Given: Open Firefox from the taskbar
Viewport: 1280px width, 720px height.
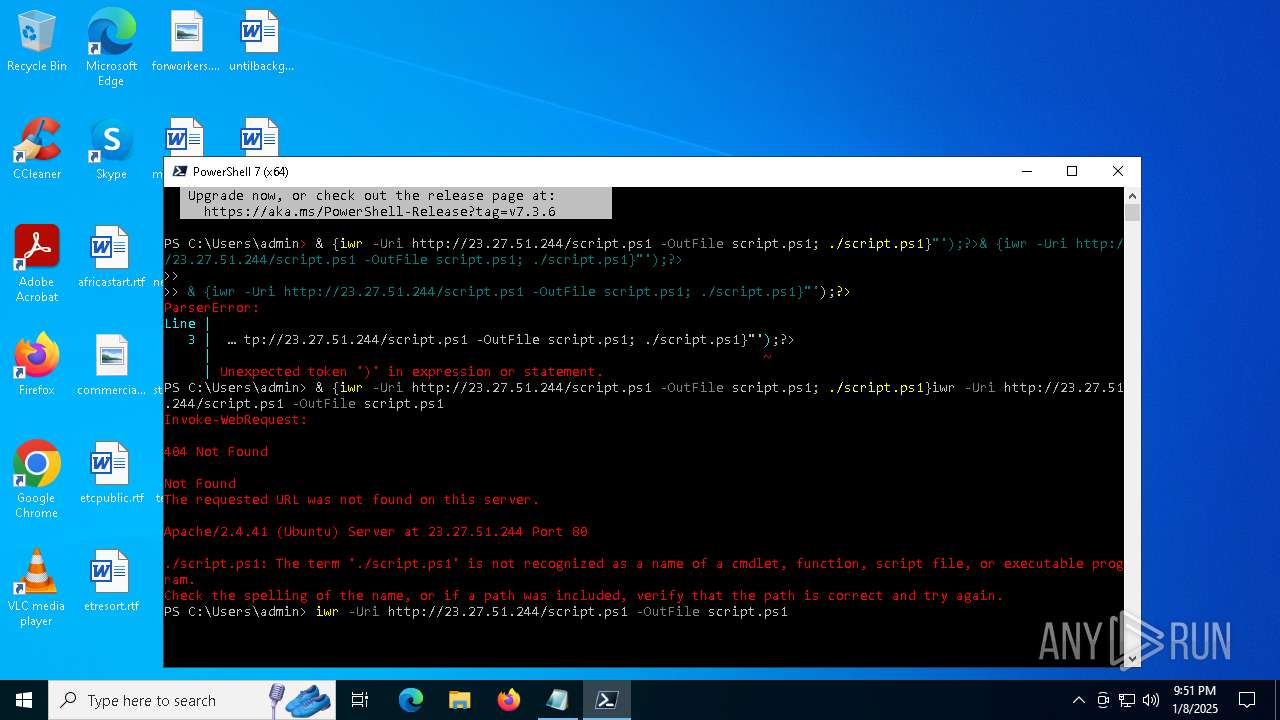Looking at the screenshot, I should 509,700.
